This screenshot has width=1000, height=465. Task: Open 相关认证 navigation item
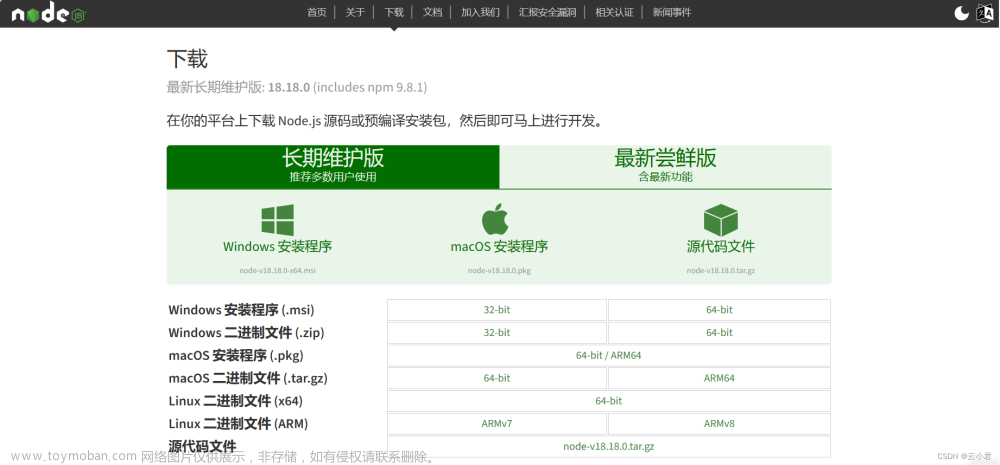[x=614, y=12]
